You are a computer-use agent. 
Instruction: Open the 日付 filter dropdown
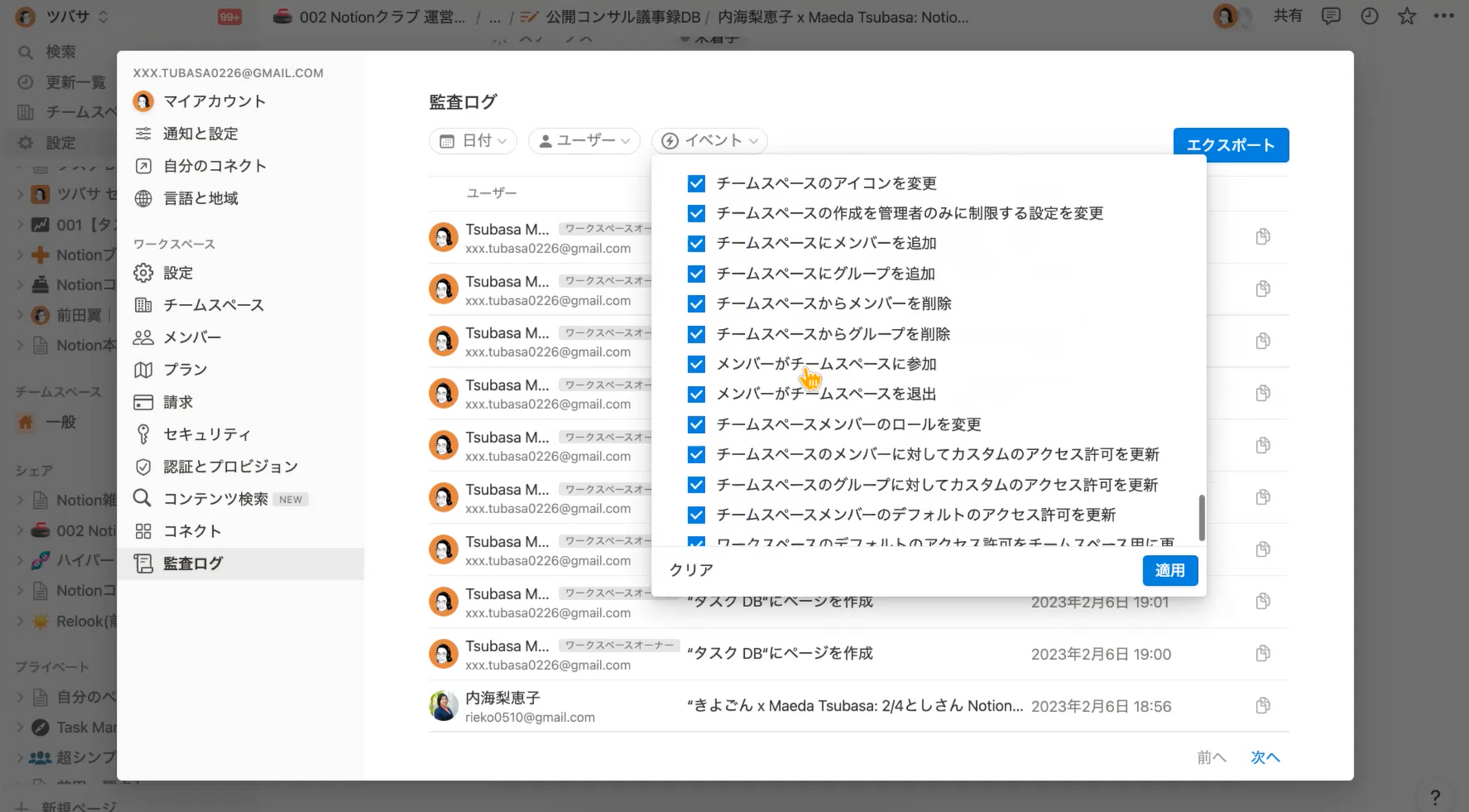coord(473,140)
